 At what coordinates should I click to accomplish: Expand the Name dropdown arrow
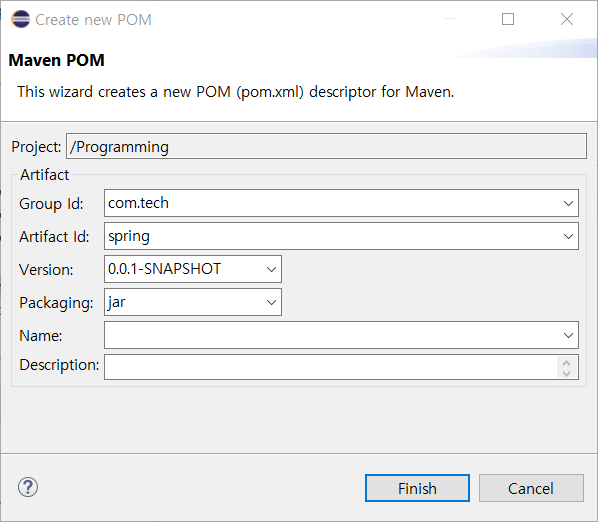click(x=568, y=335)
